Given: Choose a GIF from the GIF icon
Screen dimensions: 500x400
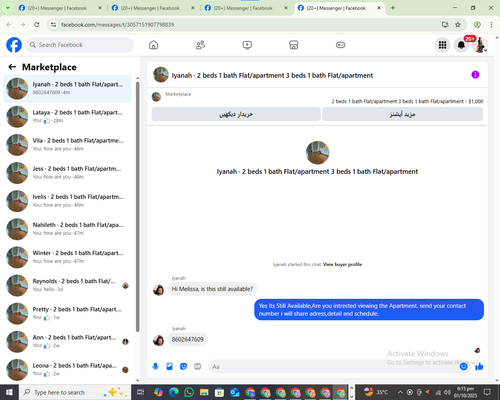Looking at the screenshot, I should [198, 367].
